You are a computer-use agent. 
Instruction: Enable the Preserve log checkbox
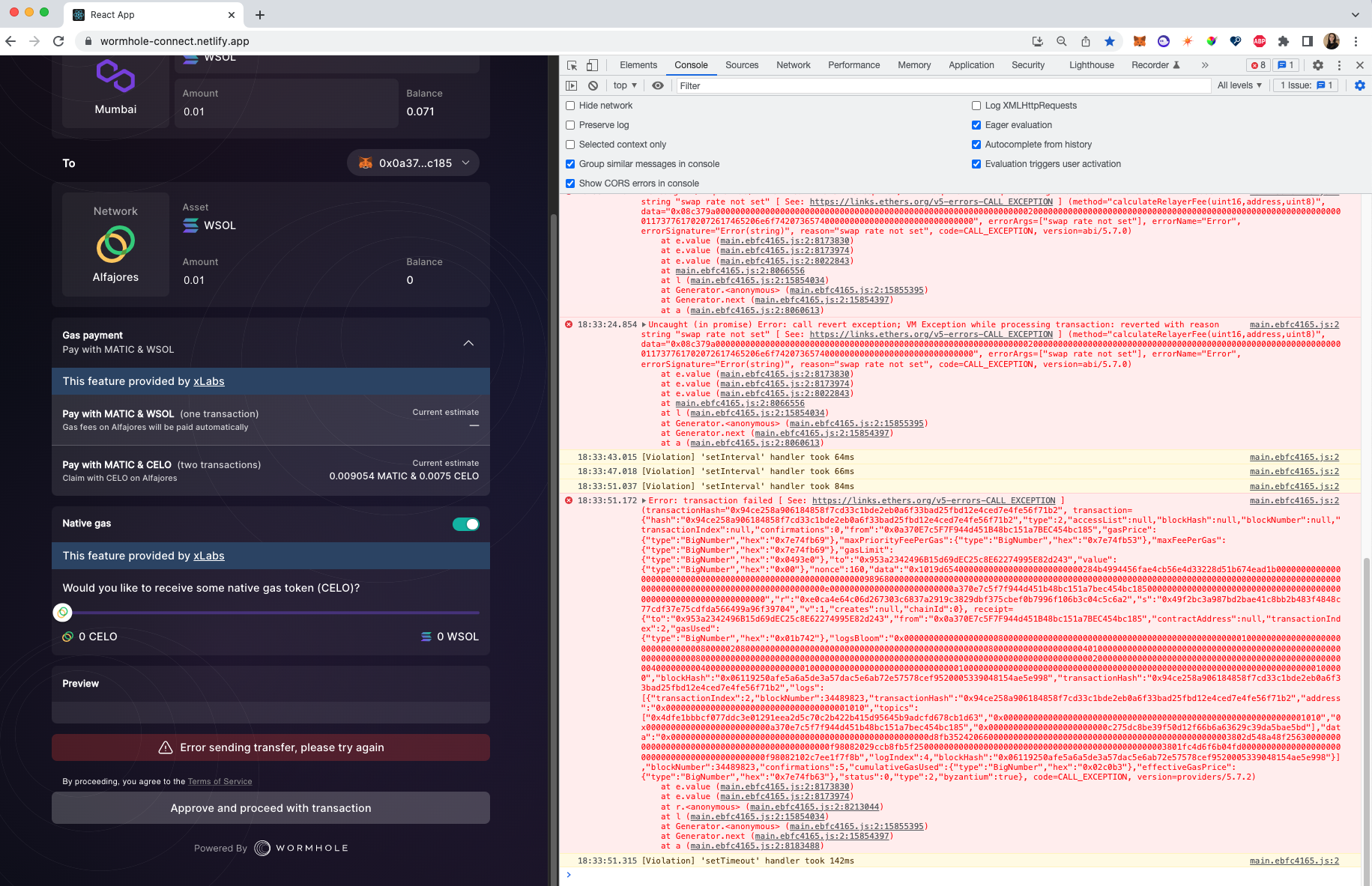pos(570,125)
